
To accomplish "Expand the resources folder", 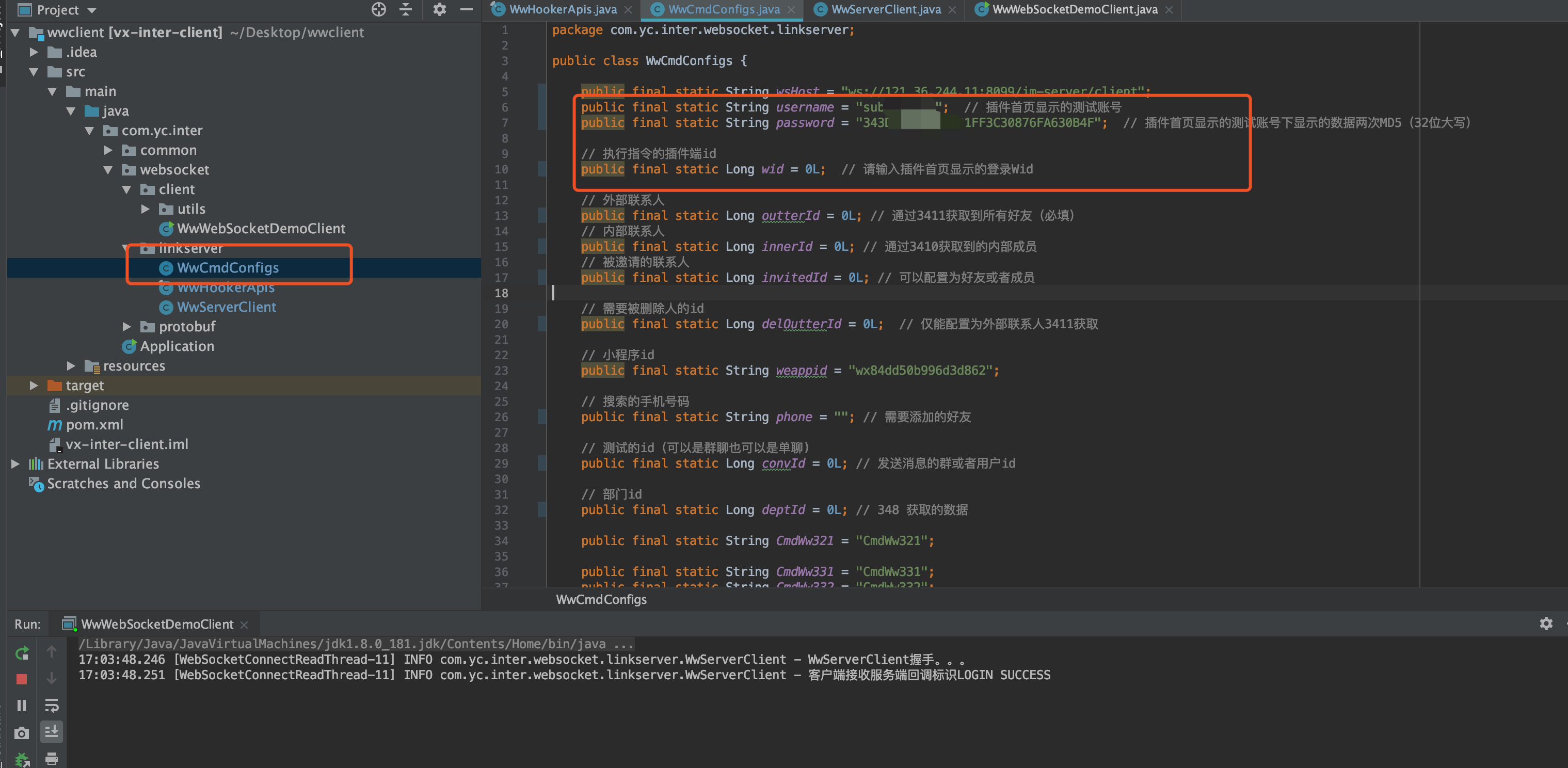I will pos(71,366).
